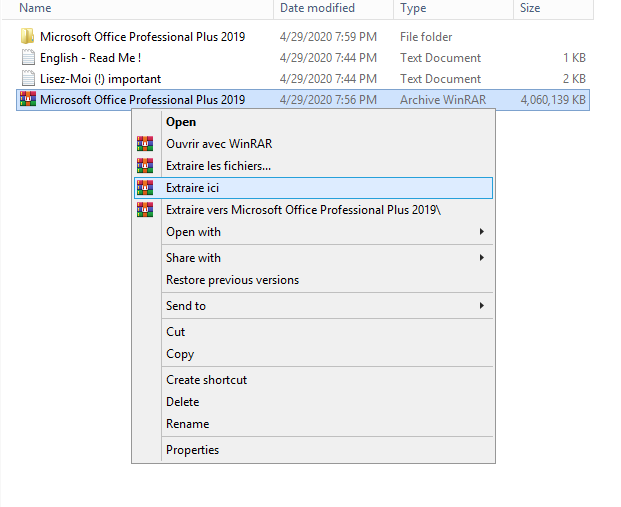Click the 4,060,139 KB size cell
The height and width of the screenshot is (507, 621).
click(553, 99)
